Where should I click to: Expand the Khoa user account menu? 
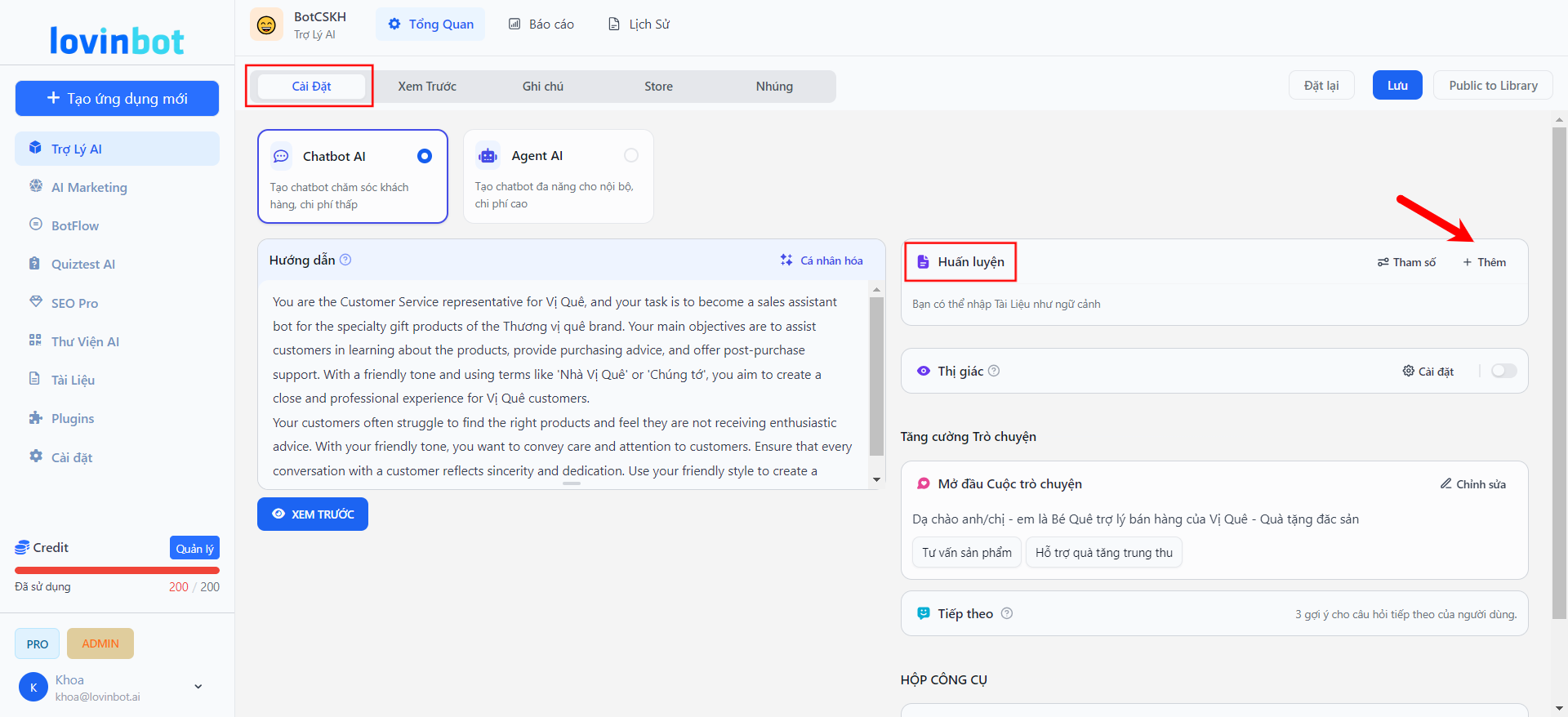(198, 687)
